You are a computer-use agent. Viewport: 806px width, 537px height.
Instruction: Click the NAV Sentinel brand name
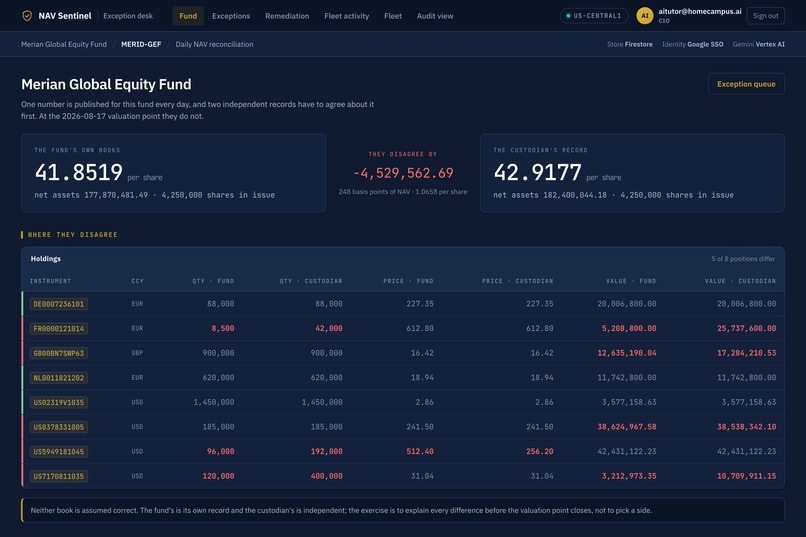coord(65,16)
